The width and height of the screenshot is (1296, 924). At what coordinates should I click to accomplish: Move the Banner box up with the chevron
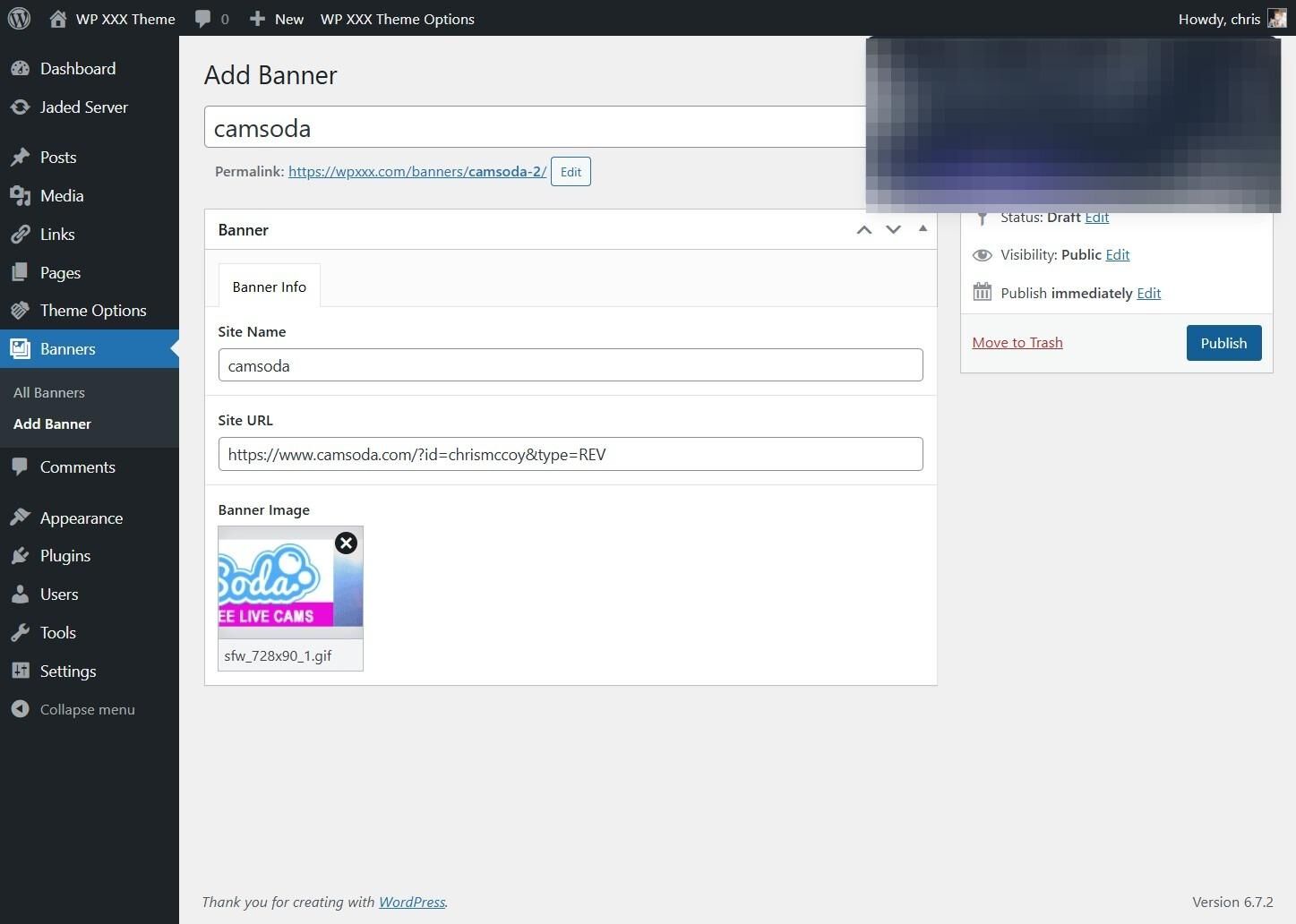863,229
